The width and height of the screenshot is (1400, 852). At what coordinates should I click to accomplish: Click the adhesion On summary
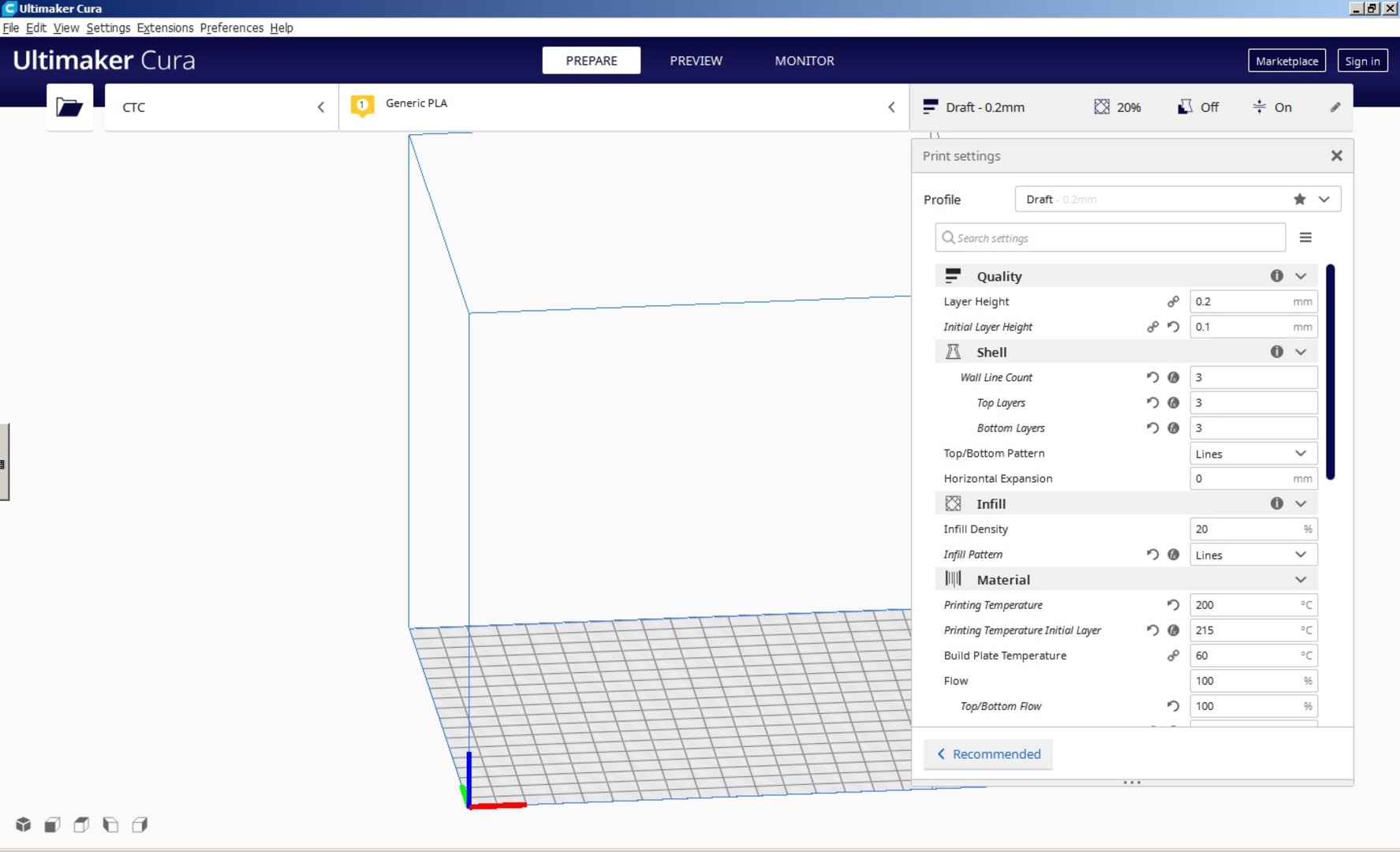pos(1271,107)
